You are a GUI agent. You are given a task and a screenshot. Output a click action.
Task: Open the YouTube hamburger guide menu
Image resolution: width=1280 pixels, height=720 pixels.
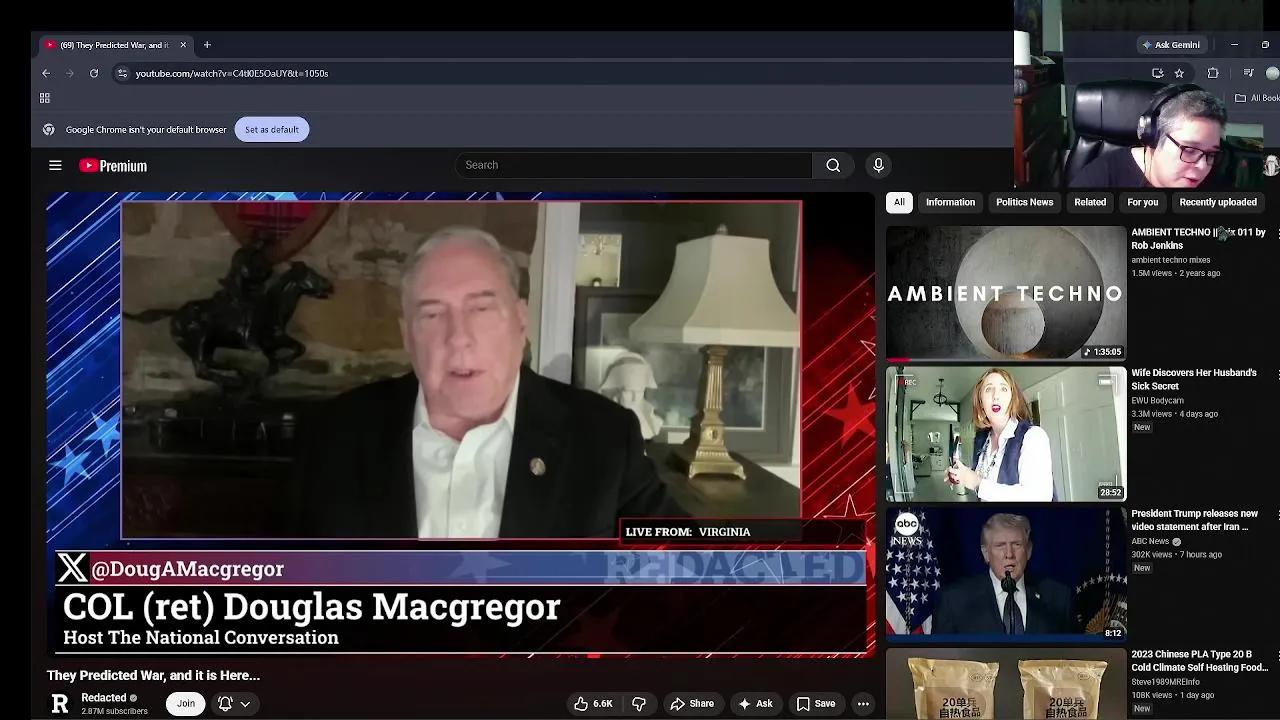pos(55,166)
